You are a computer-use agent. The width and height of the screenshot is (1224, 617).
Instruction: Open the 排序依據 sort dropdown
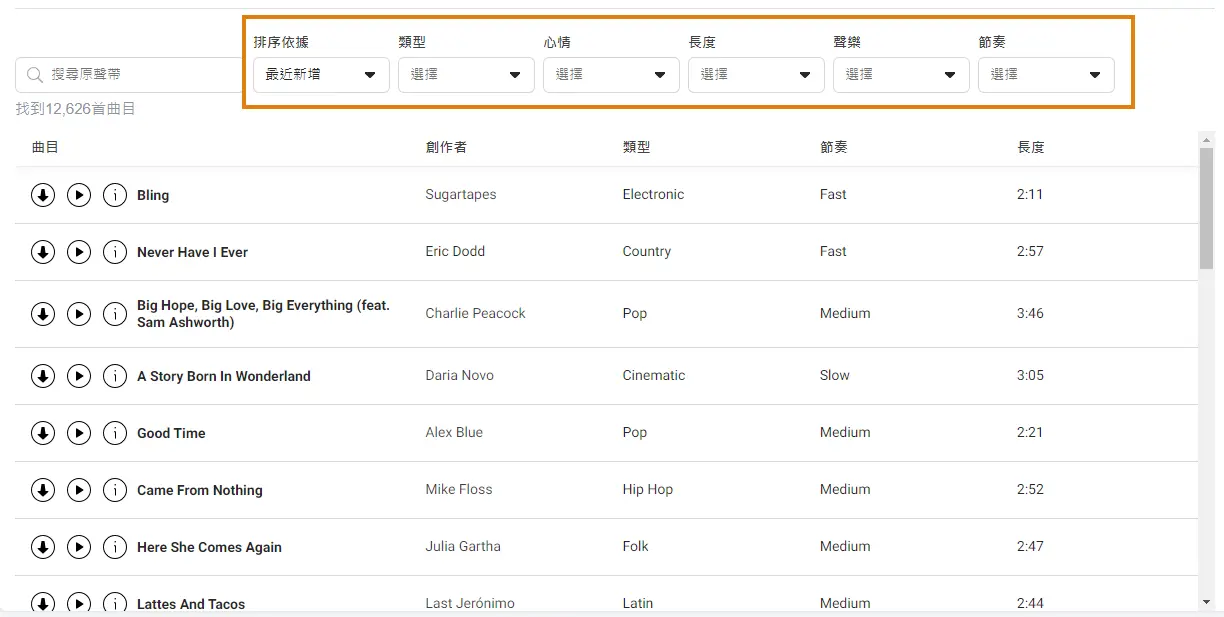(x=321, y=75)
